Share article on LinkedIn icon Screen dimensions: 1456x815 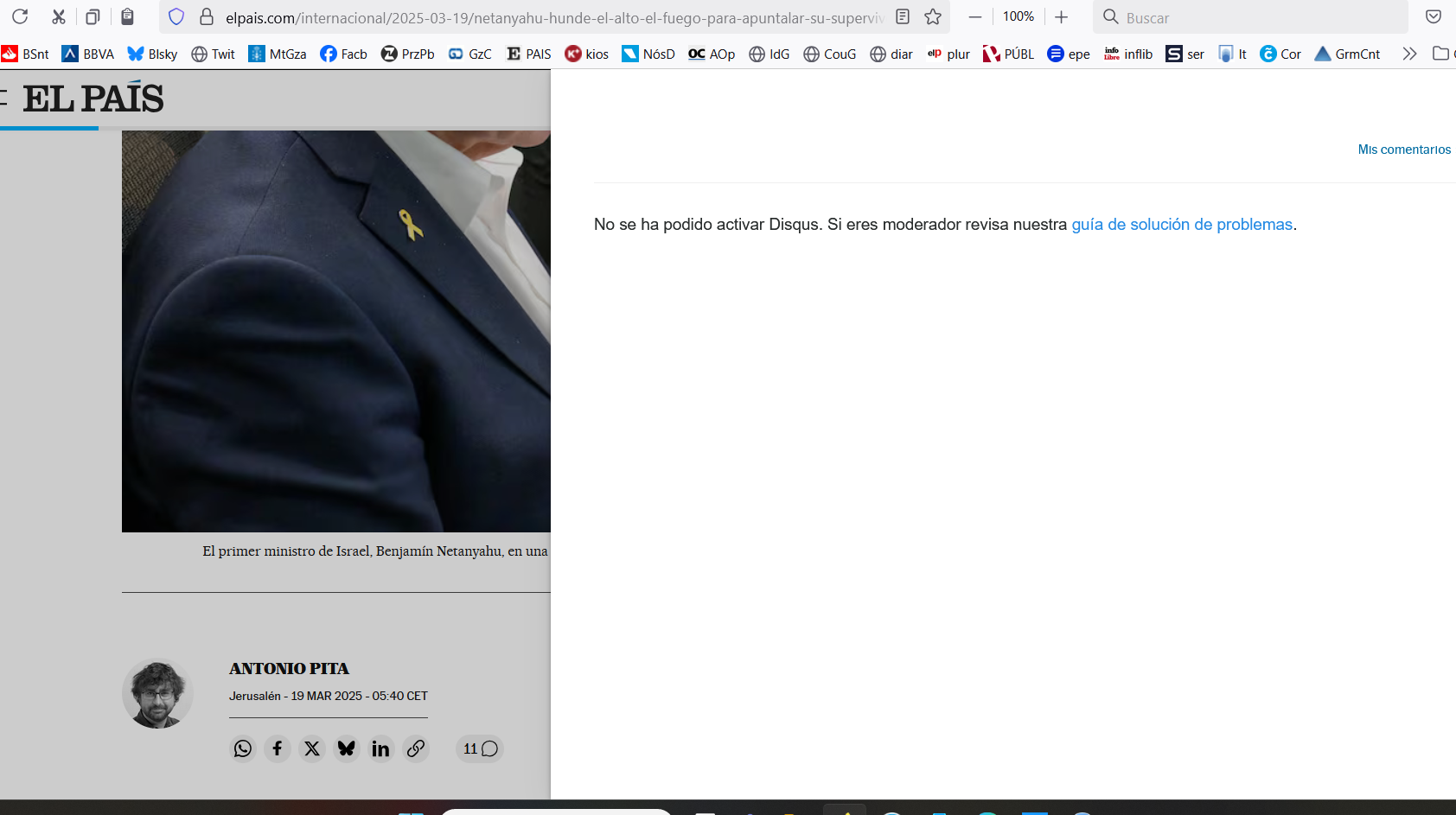tap(380, 748)
